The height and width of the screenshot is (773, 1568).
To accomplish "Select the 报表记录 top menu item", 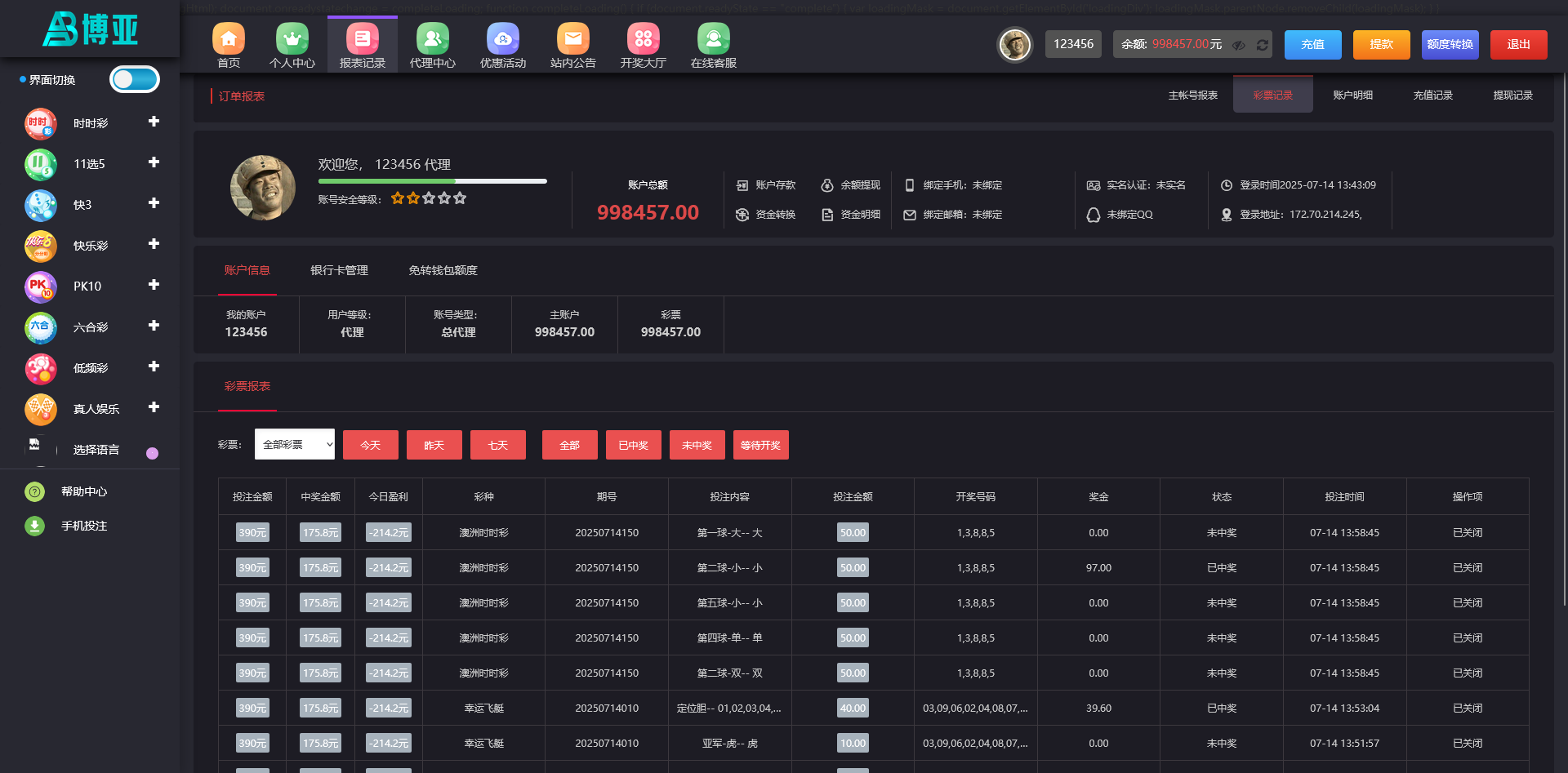I will click(363, 45).
